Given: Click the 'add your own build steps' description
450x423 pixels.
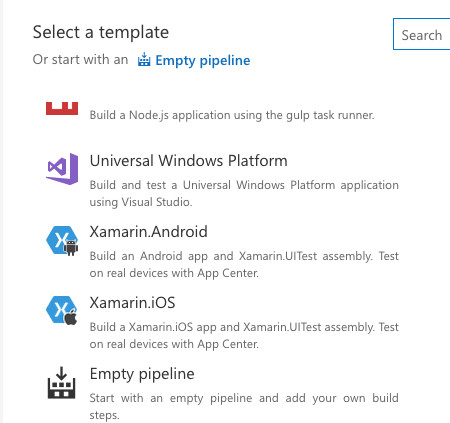Looking at the screenshot, I should [x=244, y=406].
